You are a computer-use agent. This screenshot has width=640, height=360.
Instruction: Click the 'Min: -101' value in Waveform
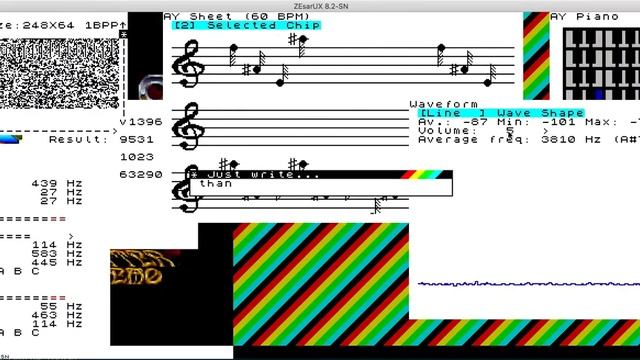click(536, 122)
